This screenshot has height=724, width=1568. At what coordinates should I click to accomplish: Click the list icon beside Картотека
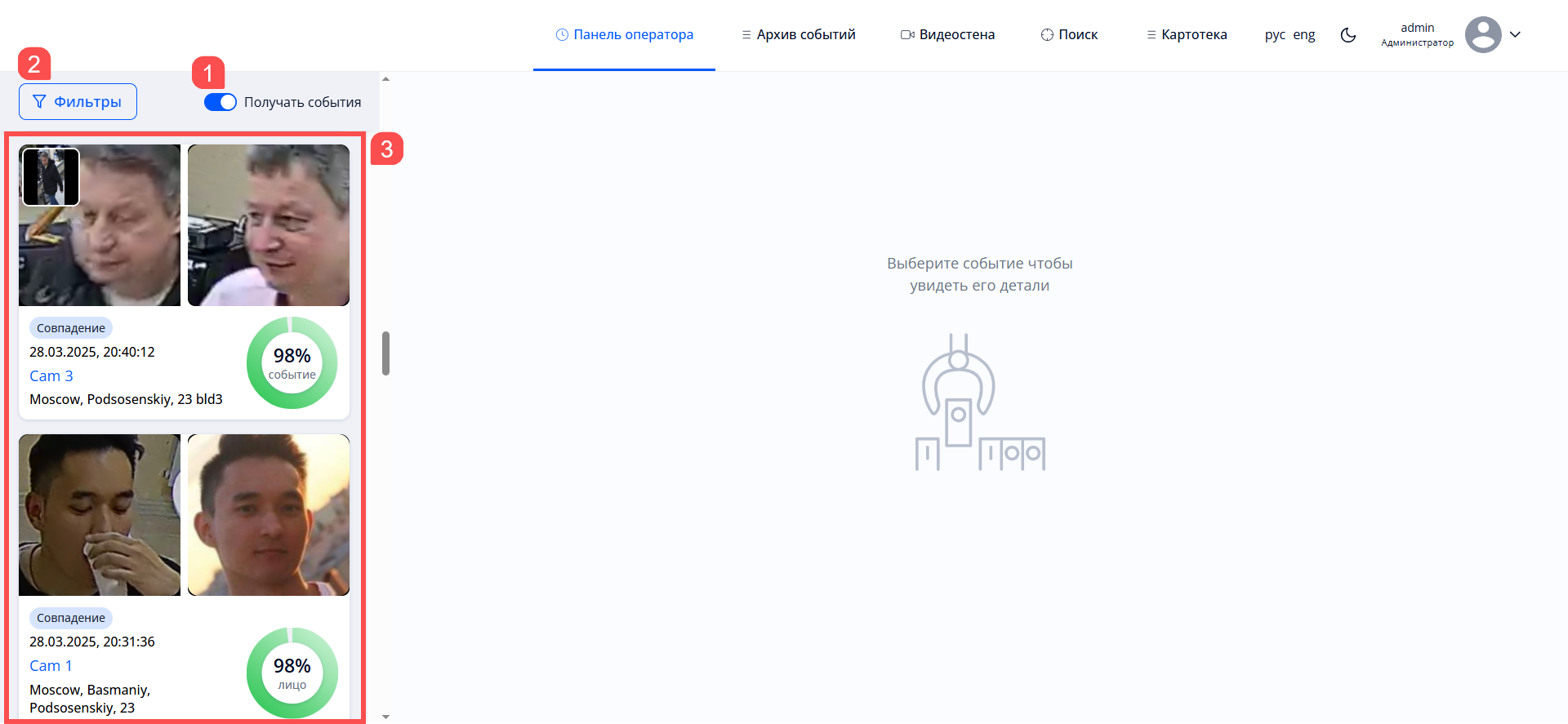[1151, 34]
